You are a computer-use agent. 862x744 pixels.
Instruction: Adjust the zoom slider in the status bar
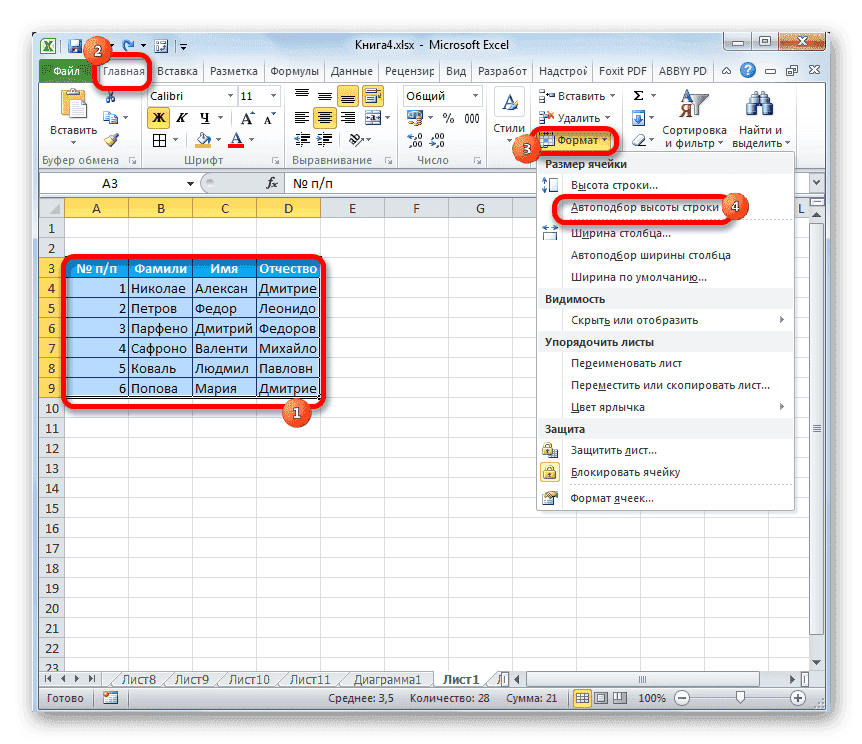[x=742, y=698]
